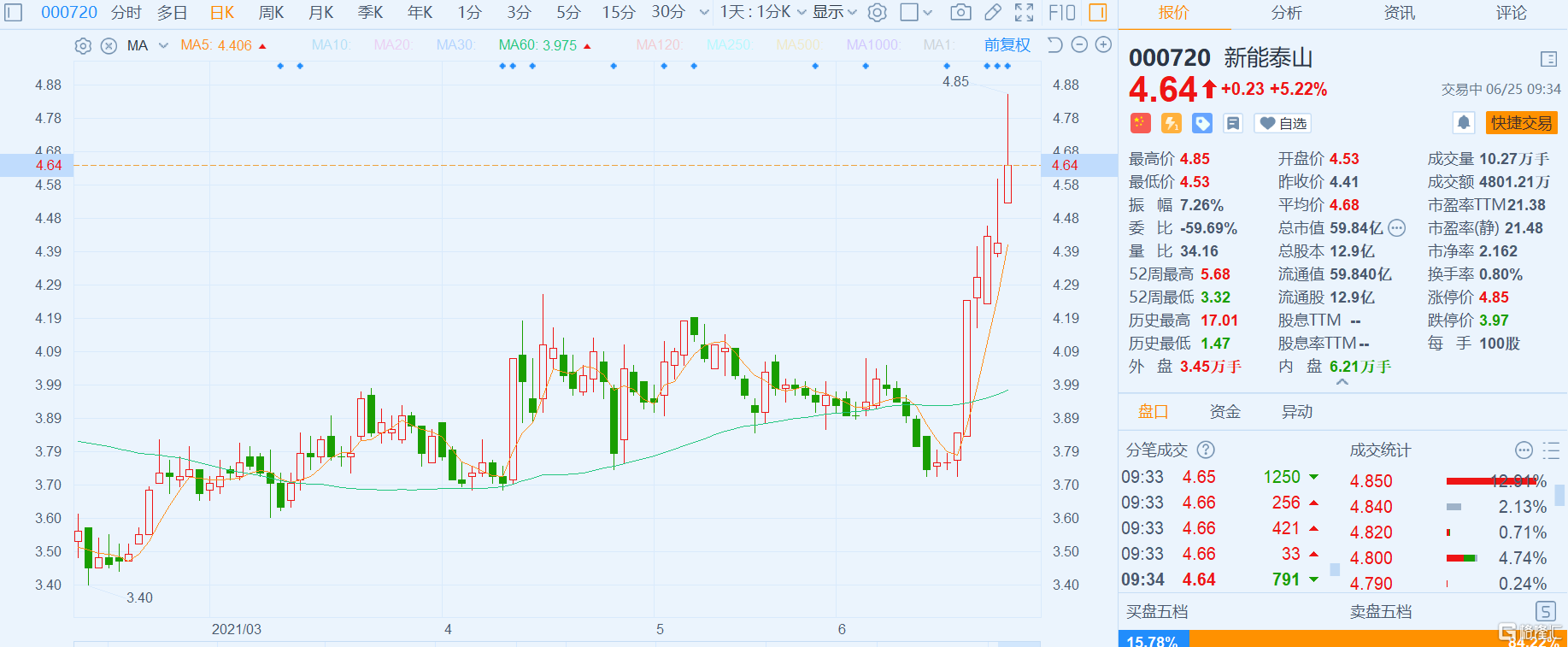Expand the layout rectangle dropdown arrow
1568x647 pixels.
click(928, 13)
